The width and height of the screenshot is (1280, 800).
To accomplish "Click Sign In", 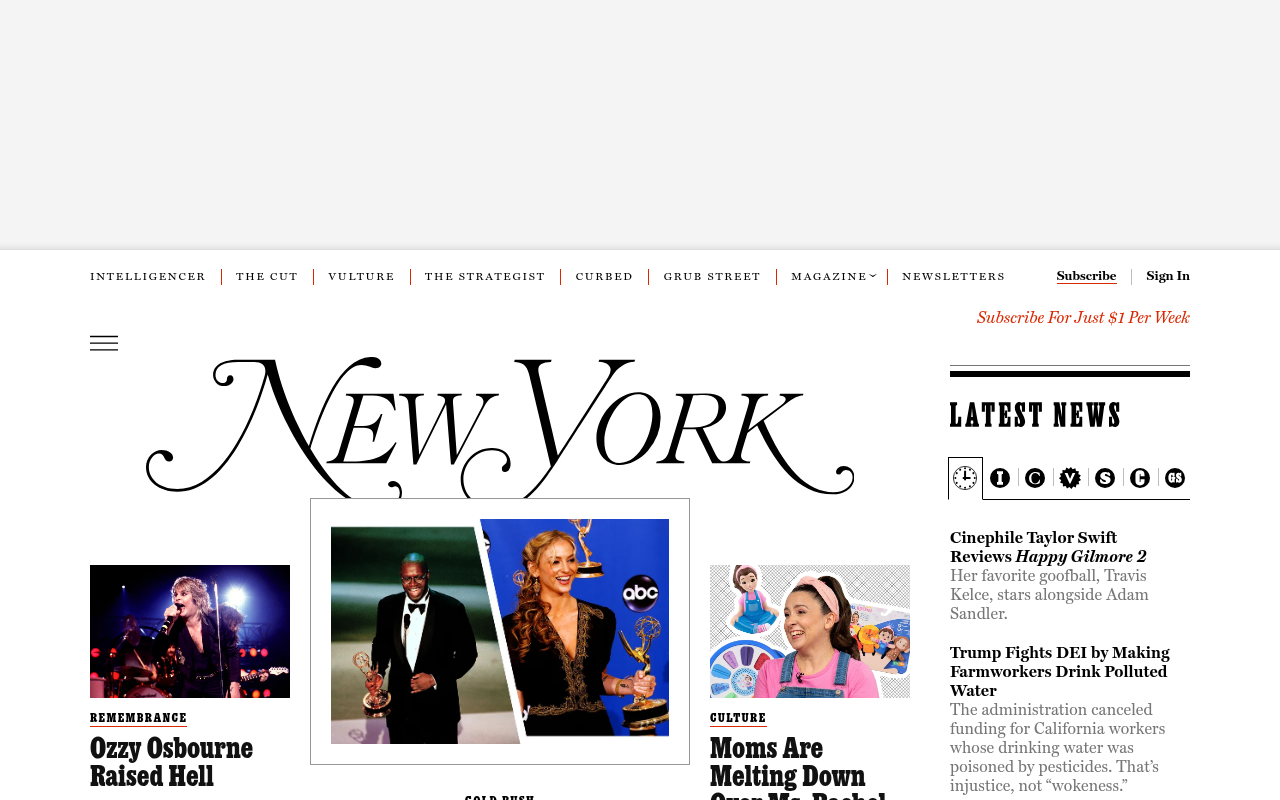I will pyautogui.click(x=1168, y=276).
